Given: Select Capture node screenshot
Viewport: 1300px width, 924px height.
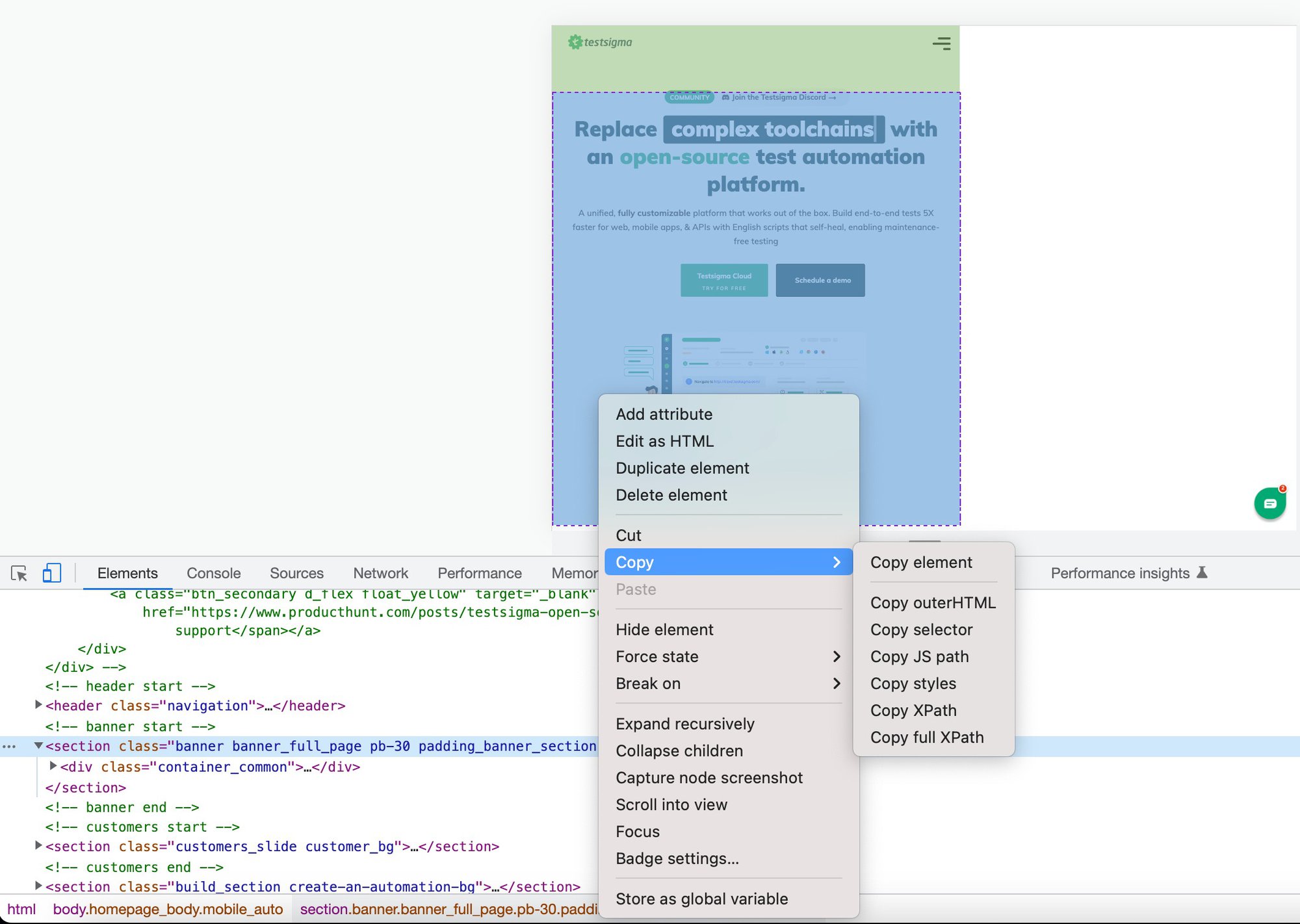Looking at the screenshot, I should pyautogui.click(x=729, y=778).
